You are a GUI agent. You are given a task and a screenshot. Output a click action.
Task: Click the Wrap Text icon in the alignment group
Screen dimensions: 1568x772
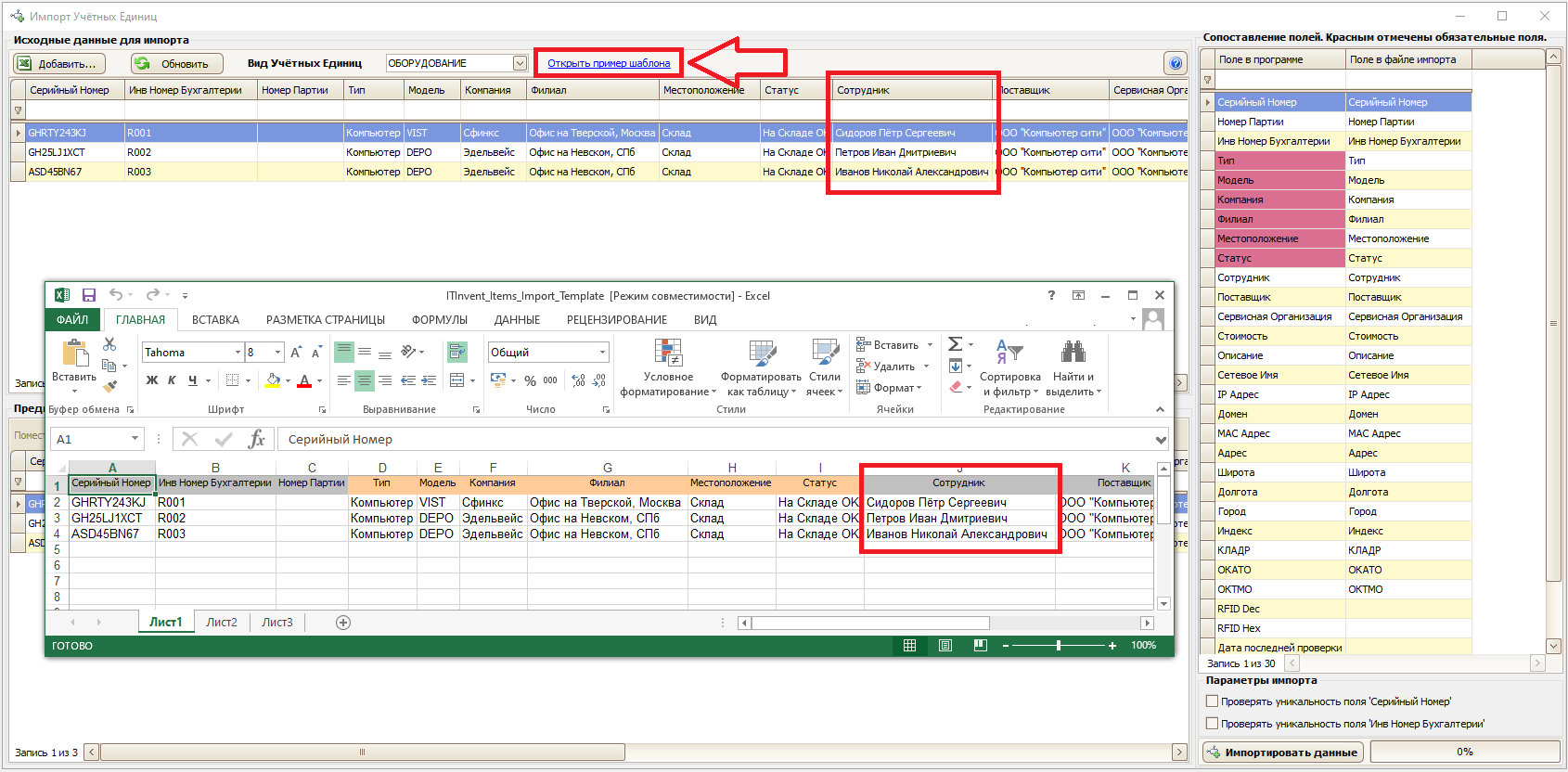[456, 352]
